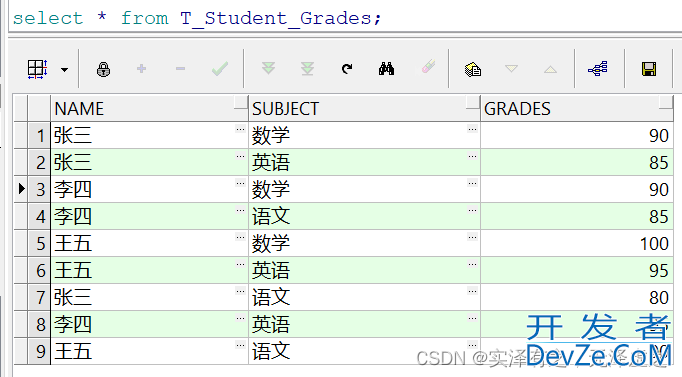Click the save floppy disk icon
The image size is (682, 377).
point(649,69)
